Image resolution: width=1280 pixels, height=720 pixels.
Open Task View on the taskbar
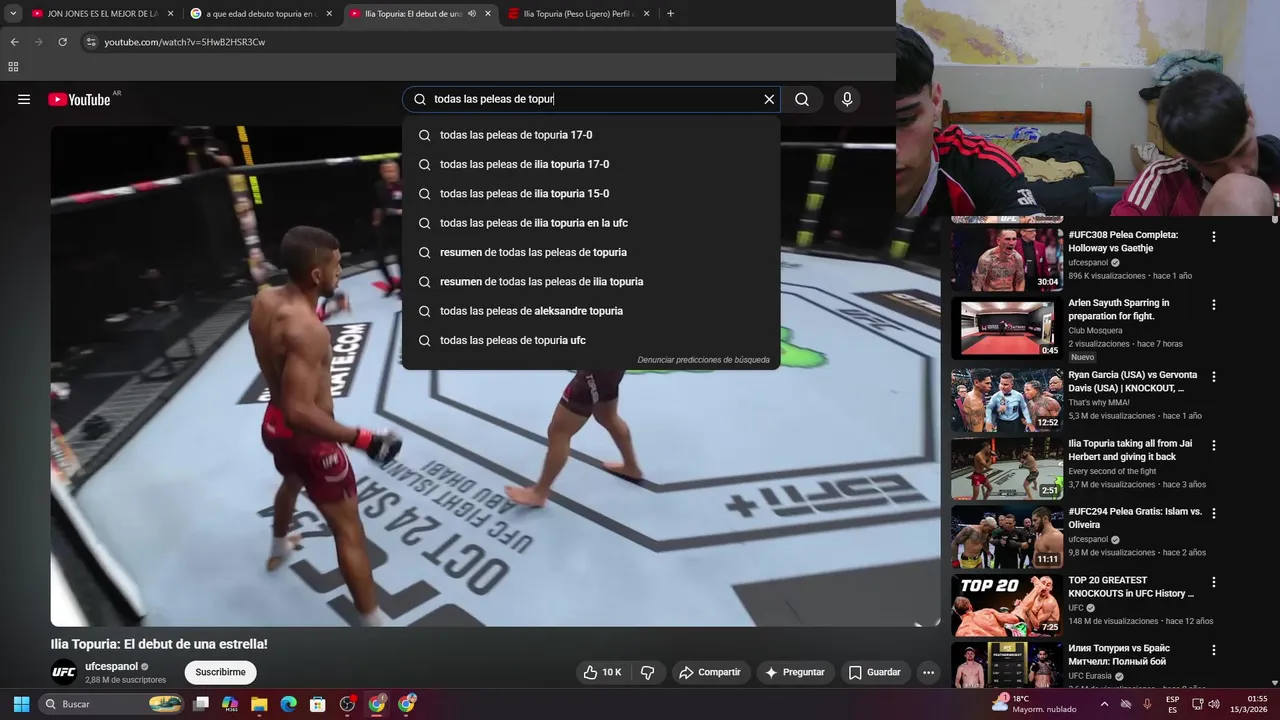click(x=201, y=704)
